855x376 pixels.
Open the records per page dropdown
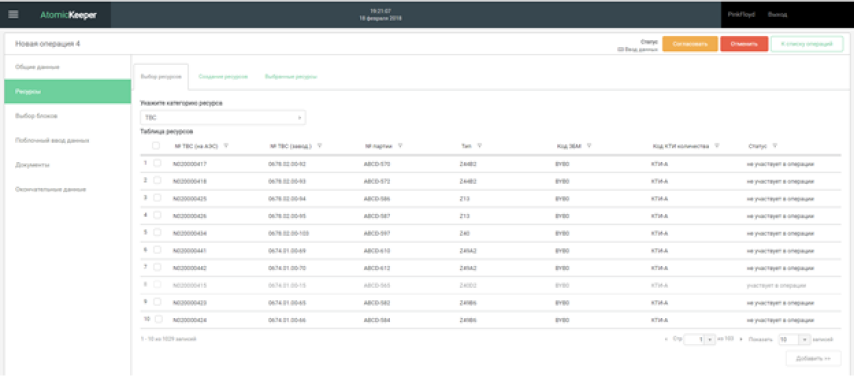click(806, 339)
